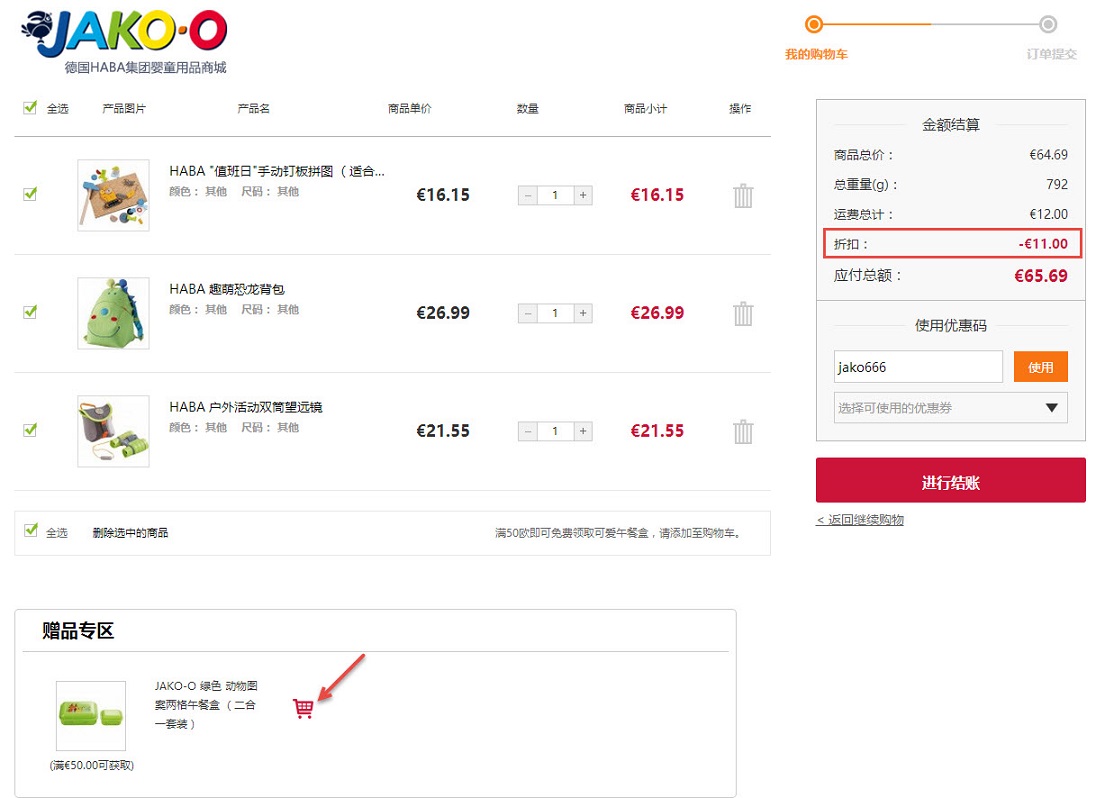View the green dinosaur backpack thumbnail
Viewport: 1096px width, 798px height.
113,313
